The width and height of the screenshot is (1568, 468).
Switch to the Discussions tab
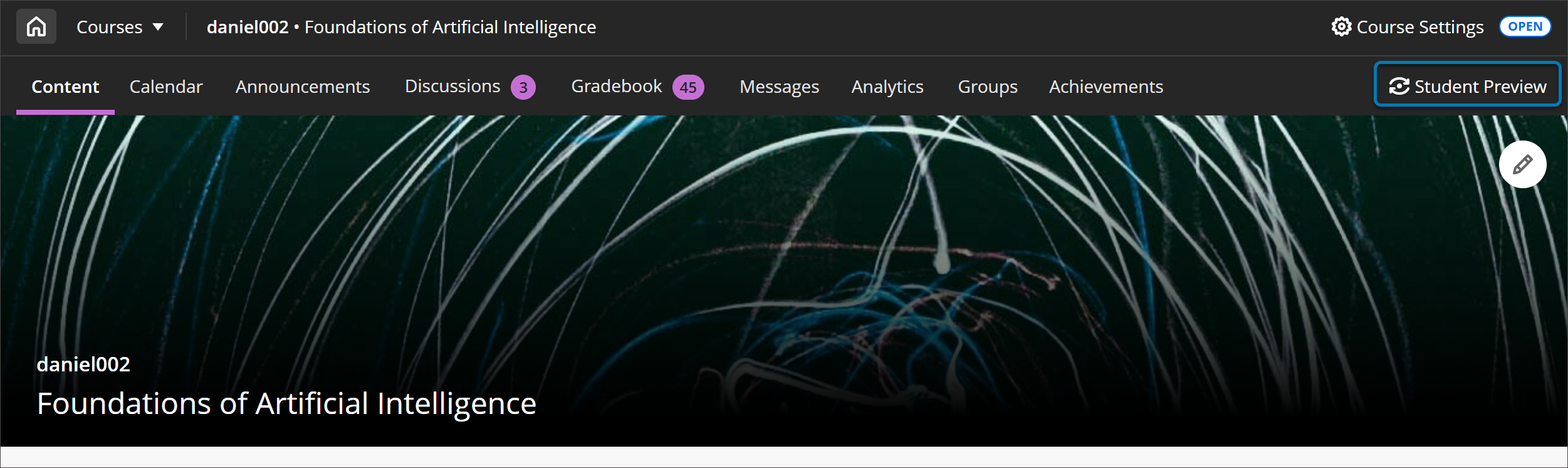(452, 87)
